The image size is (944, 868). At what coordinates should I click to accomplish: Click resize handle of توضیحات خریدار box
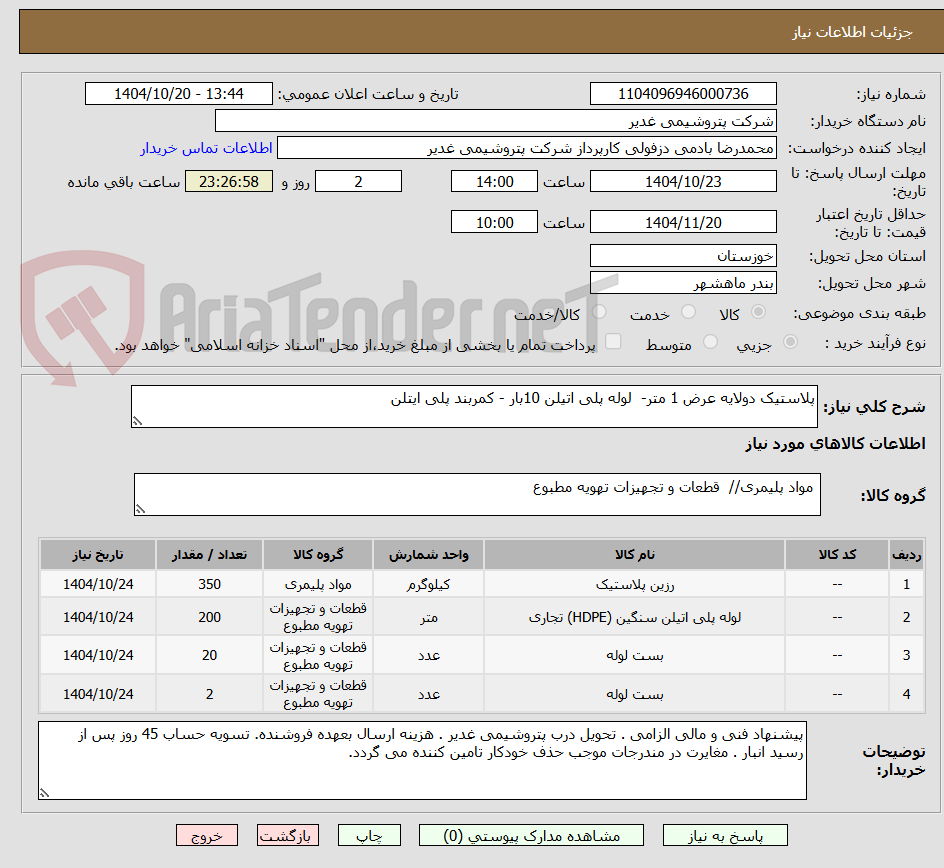point(44,793)
